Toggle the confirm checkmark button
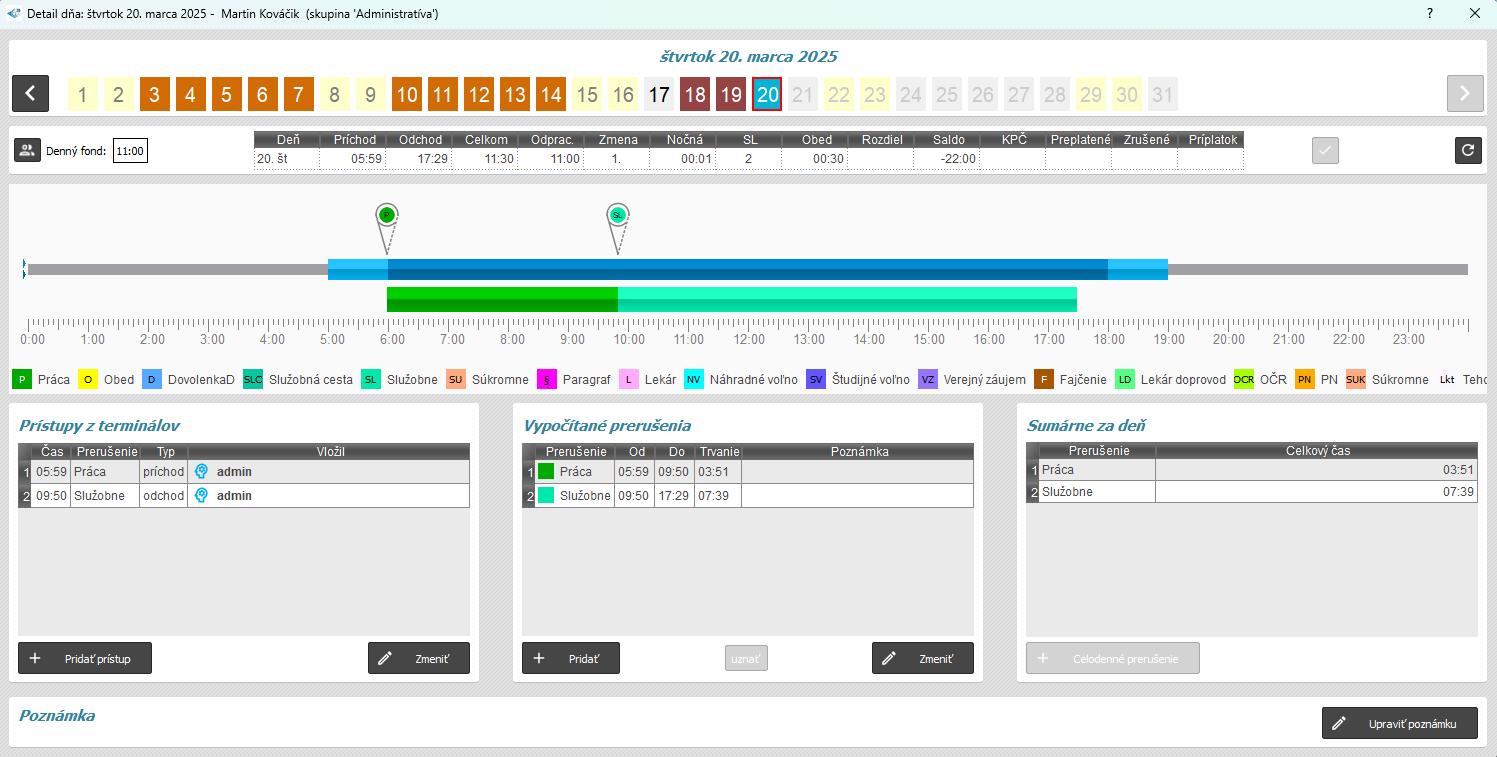Screen dimensions: 1497x757 (x=1325, y=151)
